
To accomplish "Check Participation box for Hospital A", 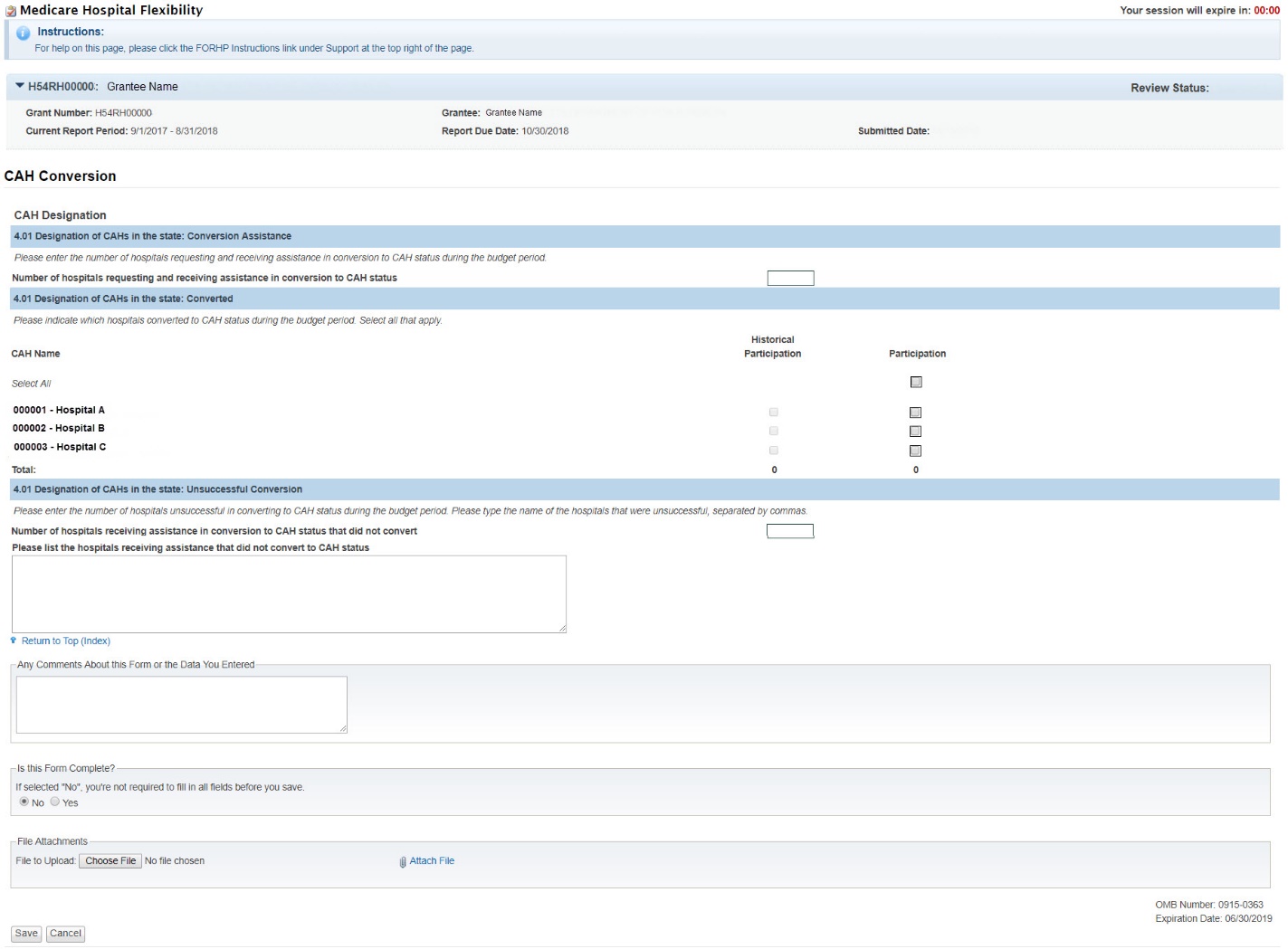I will click(x=915, y=413).
